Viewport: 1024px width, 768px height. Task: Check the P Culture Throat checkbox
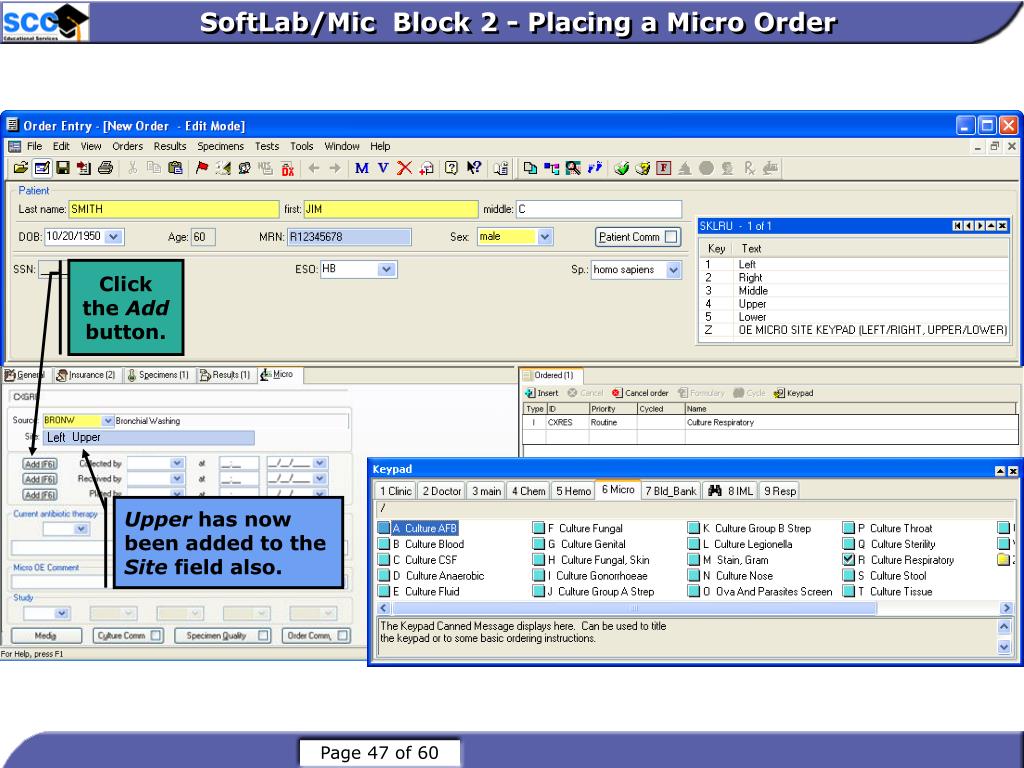tap(848, 528)
